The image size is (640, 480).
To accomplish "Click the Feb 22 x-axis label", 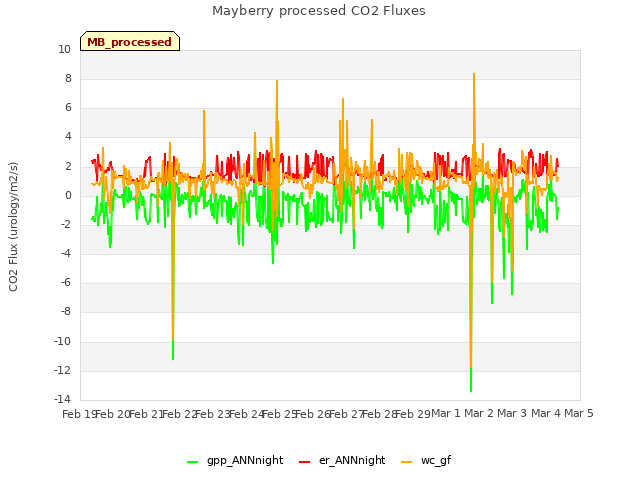I will [x=180, y=414].
